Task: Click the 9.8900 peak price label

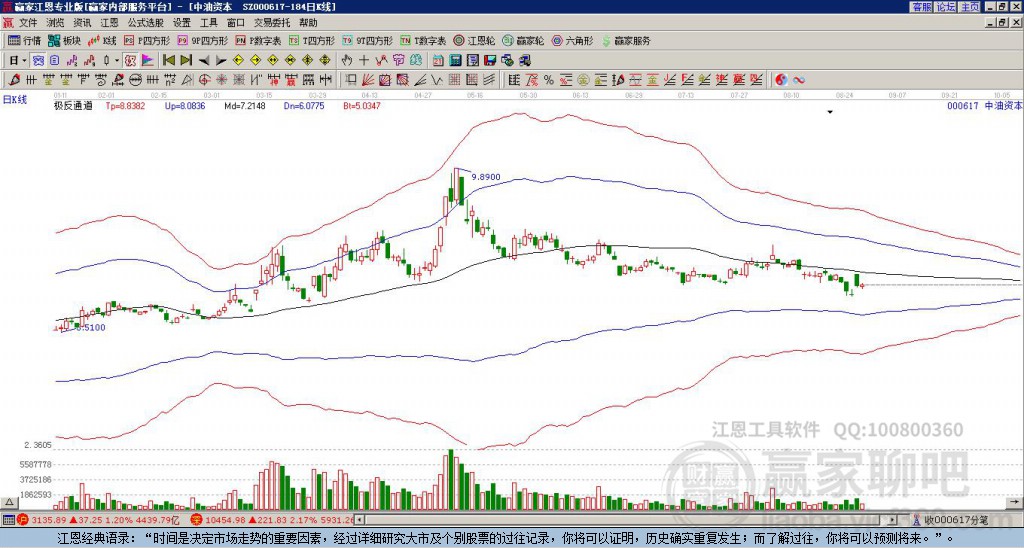Action: pyautogui.click(x=486, y=177)
